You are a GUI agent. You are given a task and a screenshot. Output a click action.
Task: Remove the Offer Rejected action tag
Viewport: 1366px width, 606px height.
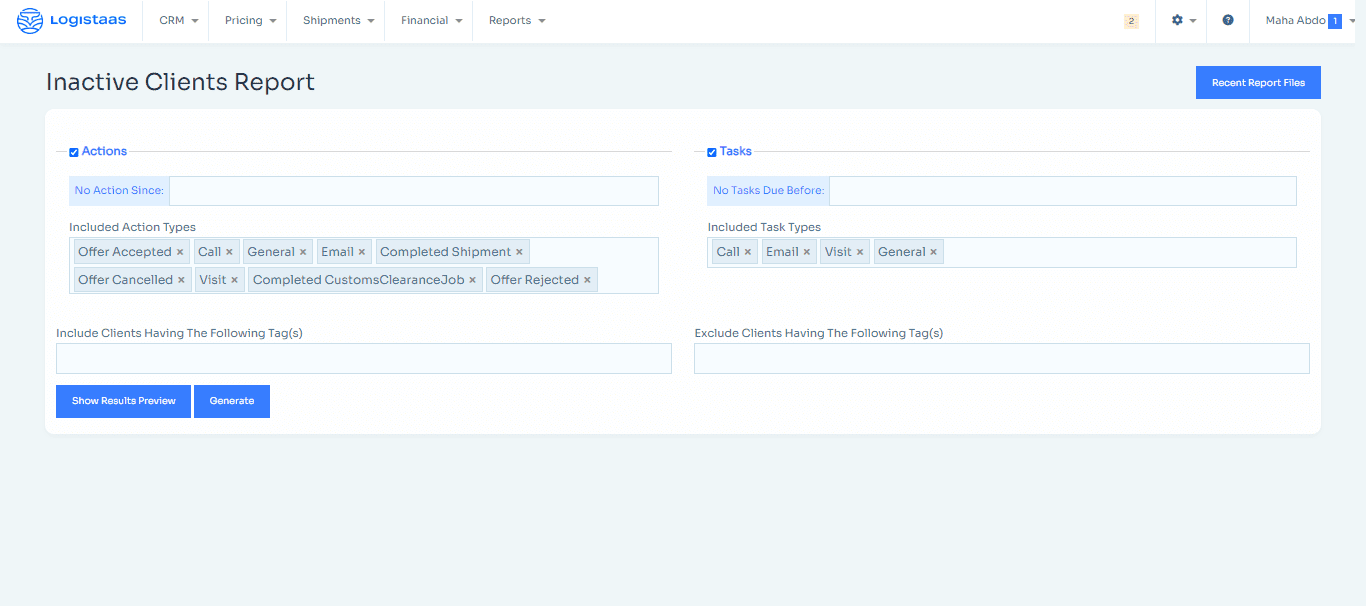click(x=587, y=280)
